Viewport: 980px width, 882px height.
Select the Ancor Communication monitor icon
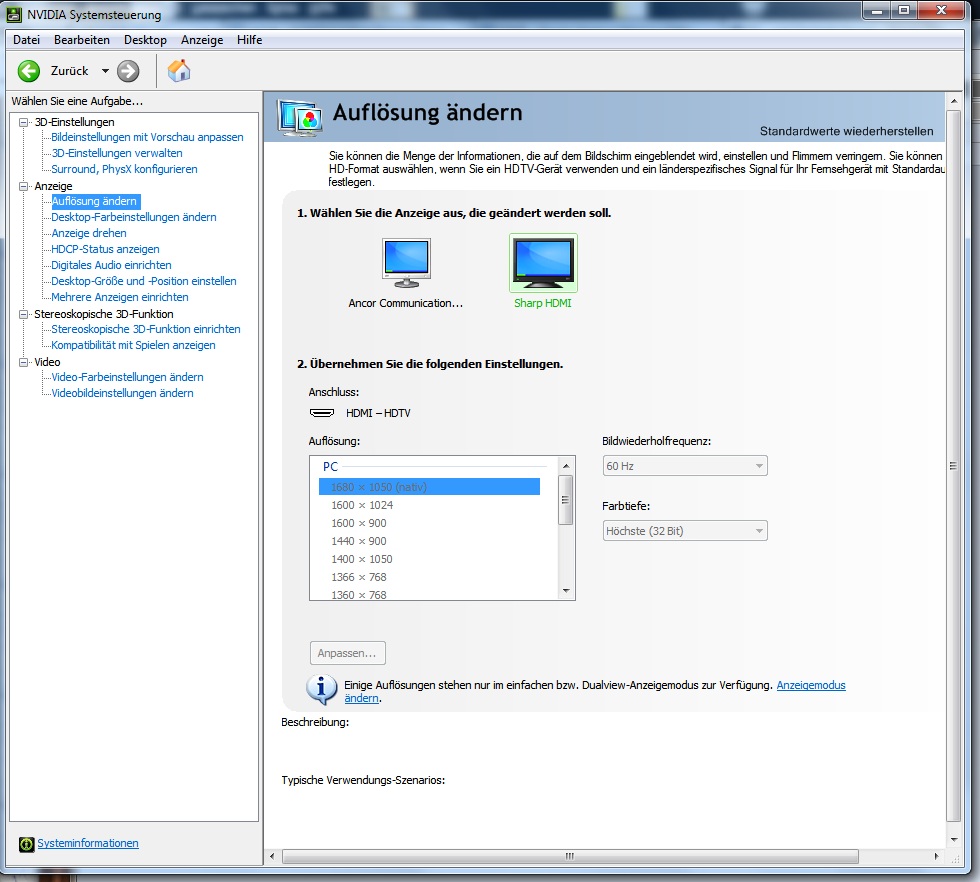[x=406, y=263]
